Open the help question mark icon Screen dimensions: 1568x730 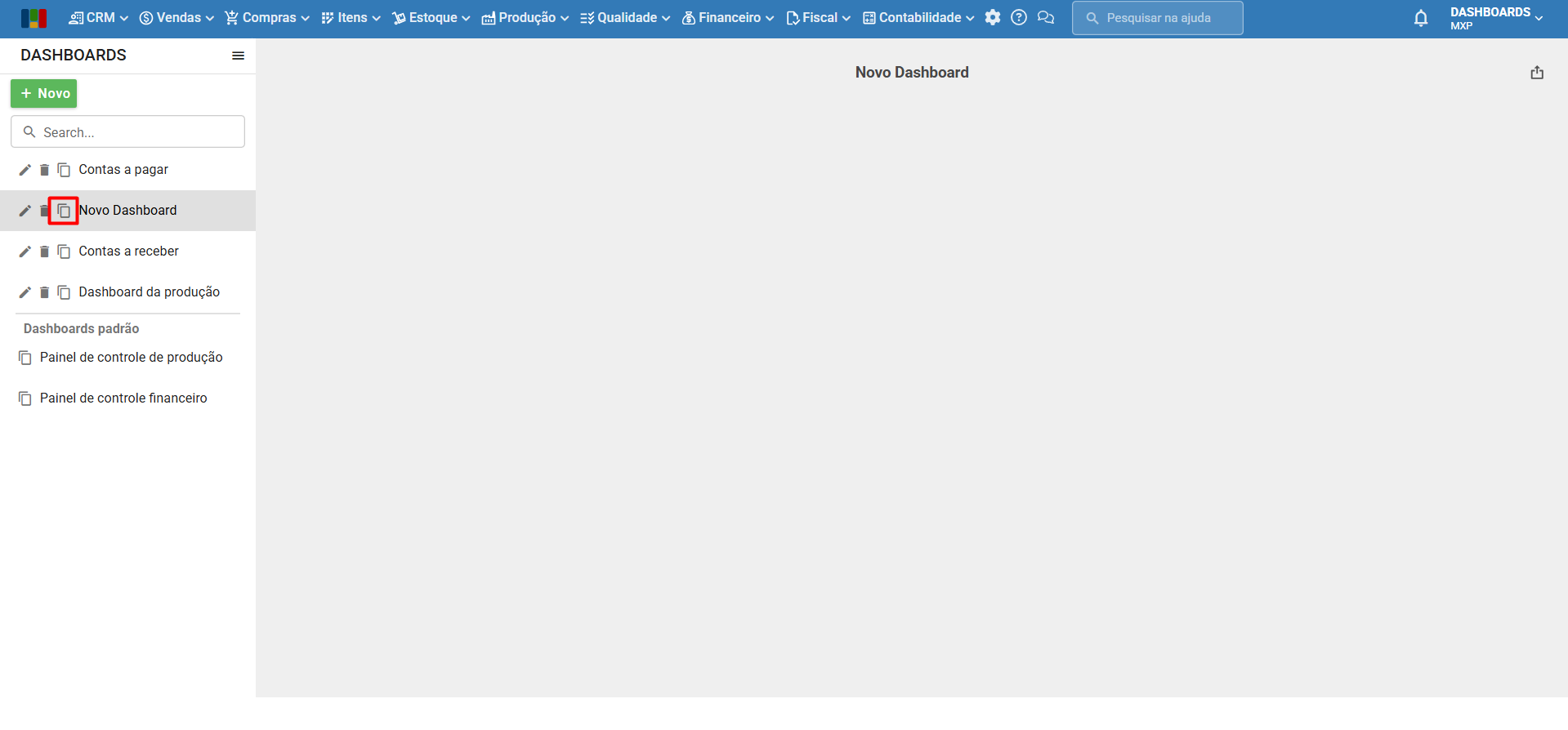1019,17
